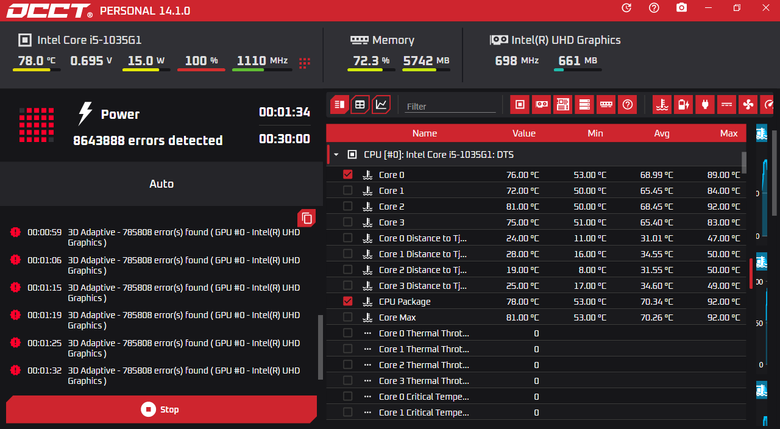Select the Core 2 Distance to Tj row name
Screen dimensions: 780x429
pyautogui.click(x=422, y=270)
